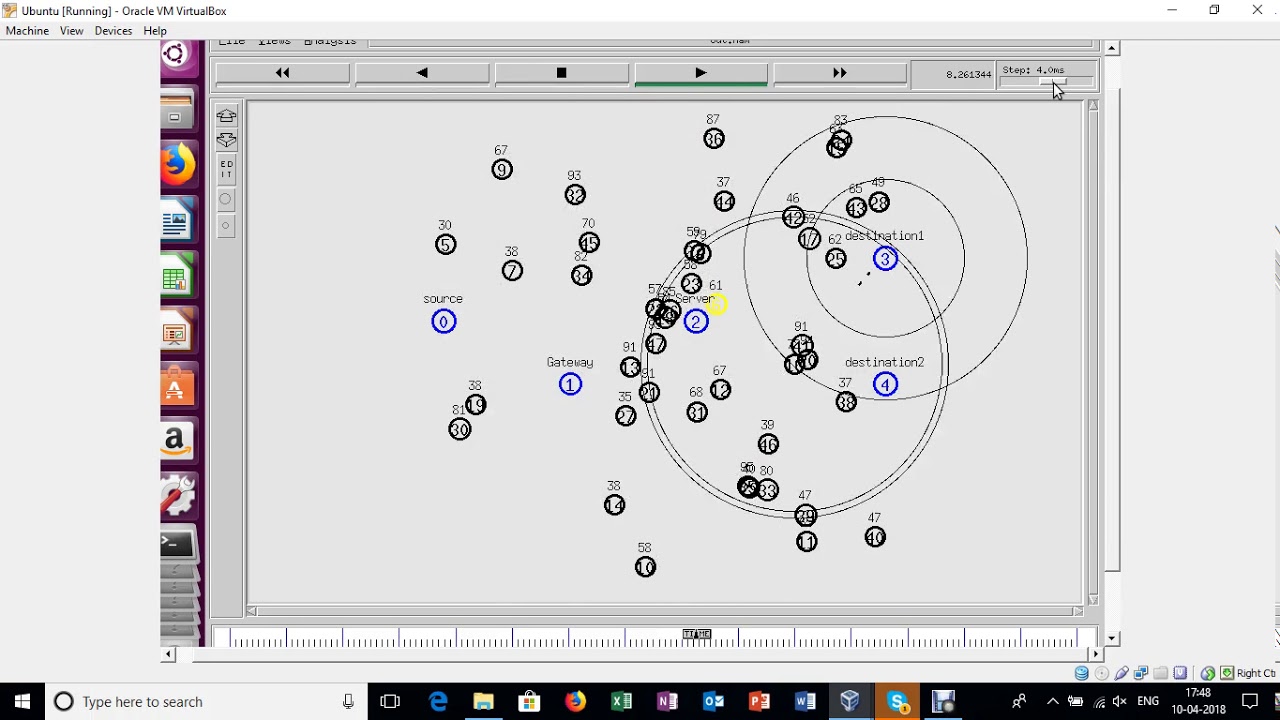Click the Skype icon in Windows taskbar
The height and width of the screenshot is (720, 1280).
click(897, 702)
